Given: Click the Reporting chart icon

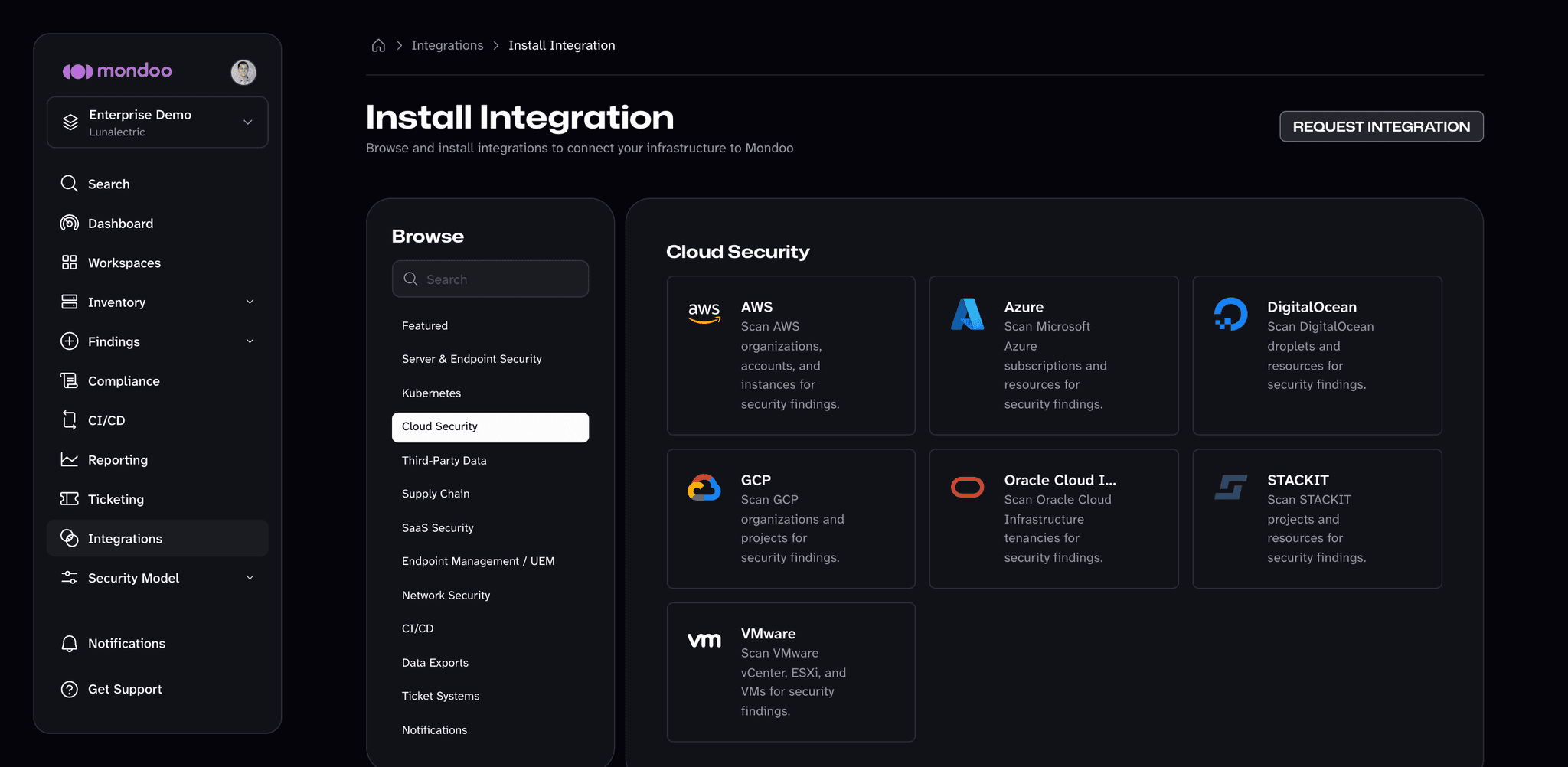Looking at the screenshot, I should (69, 459).
